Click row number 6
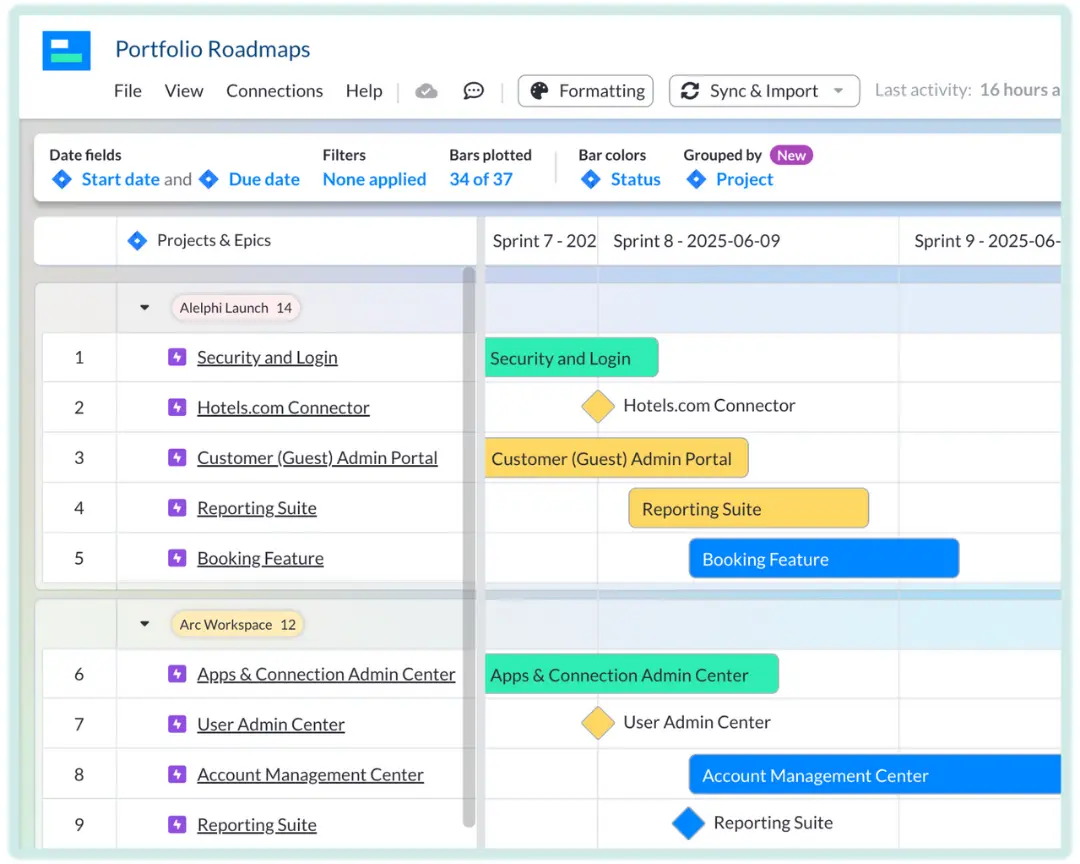Image resolution: width=1080 pixels, height=864 pixels. coord(79,675)
